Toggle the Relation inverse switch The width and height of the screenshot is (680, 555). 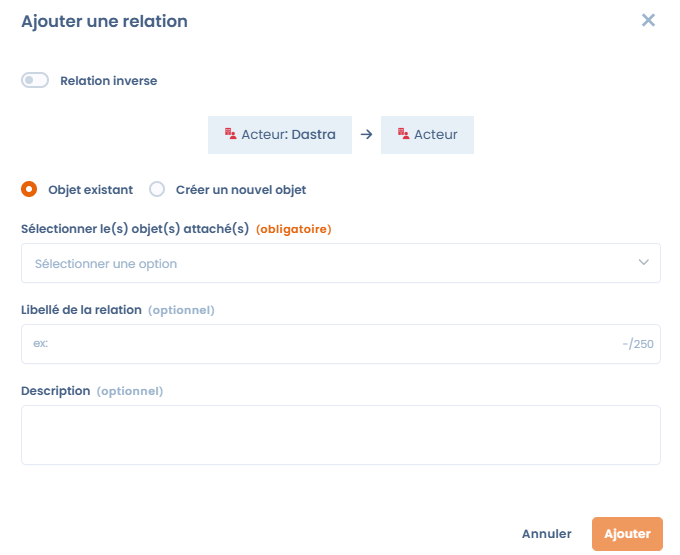point(35,80)
